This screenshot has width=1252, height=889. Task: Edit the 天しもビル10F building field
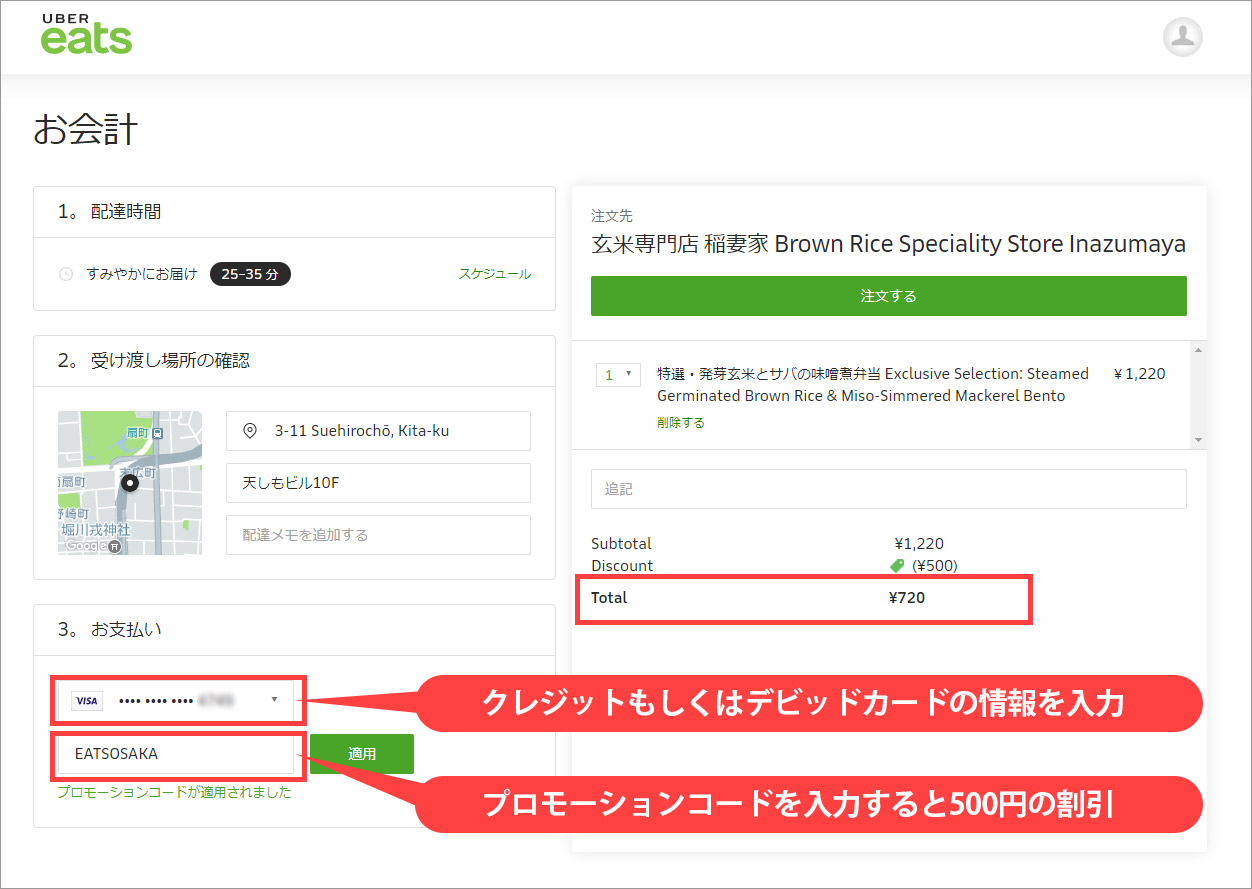pyautogui.click(x=378, y=483)
